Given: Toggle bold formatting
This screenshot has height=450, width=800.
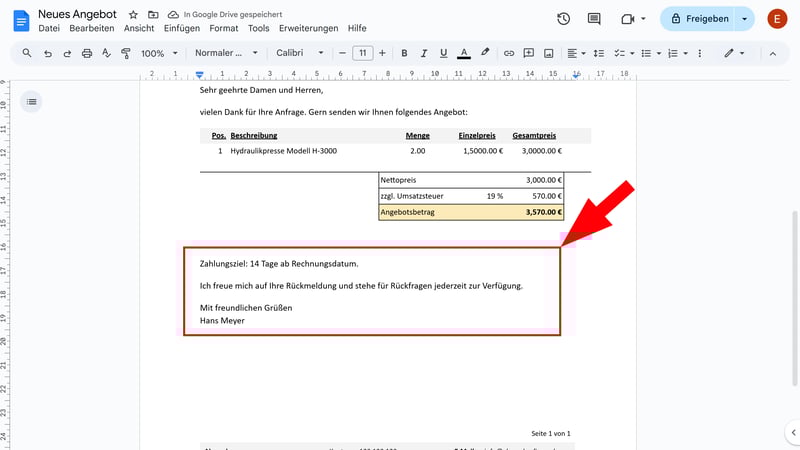Looking at the screenshot, I should pyautogui.click(x=404, y=53).
